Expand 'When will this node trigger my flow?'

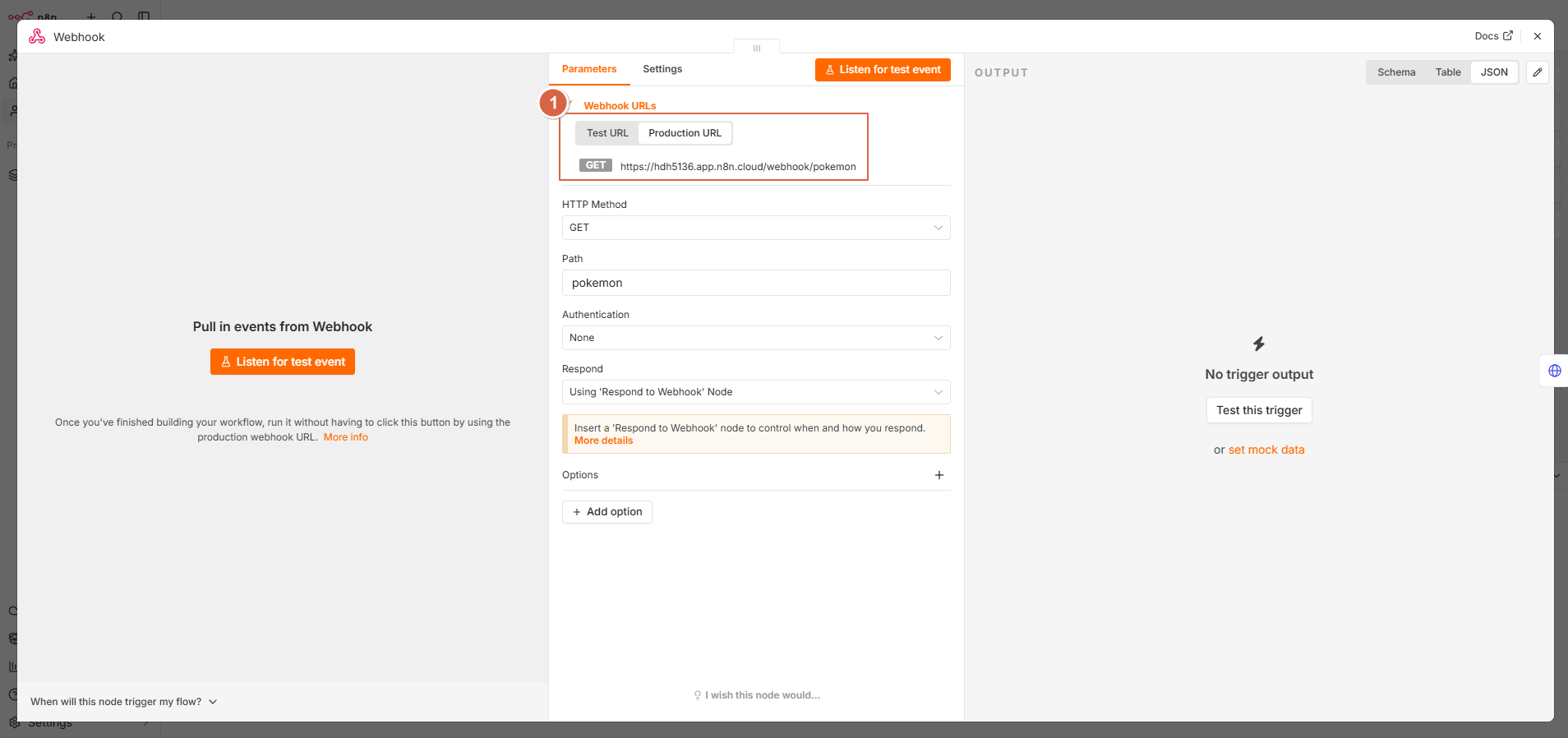(123, 702)
